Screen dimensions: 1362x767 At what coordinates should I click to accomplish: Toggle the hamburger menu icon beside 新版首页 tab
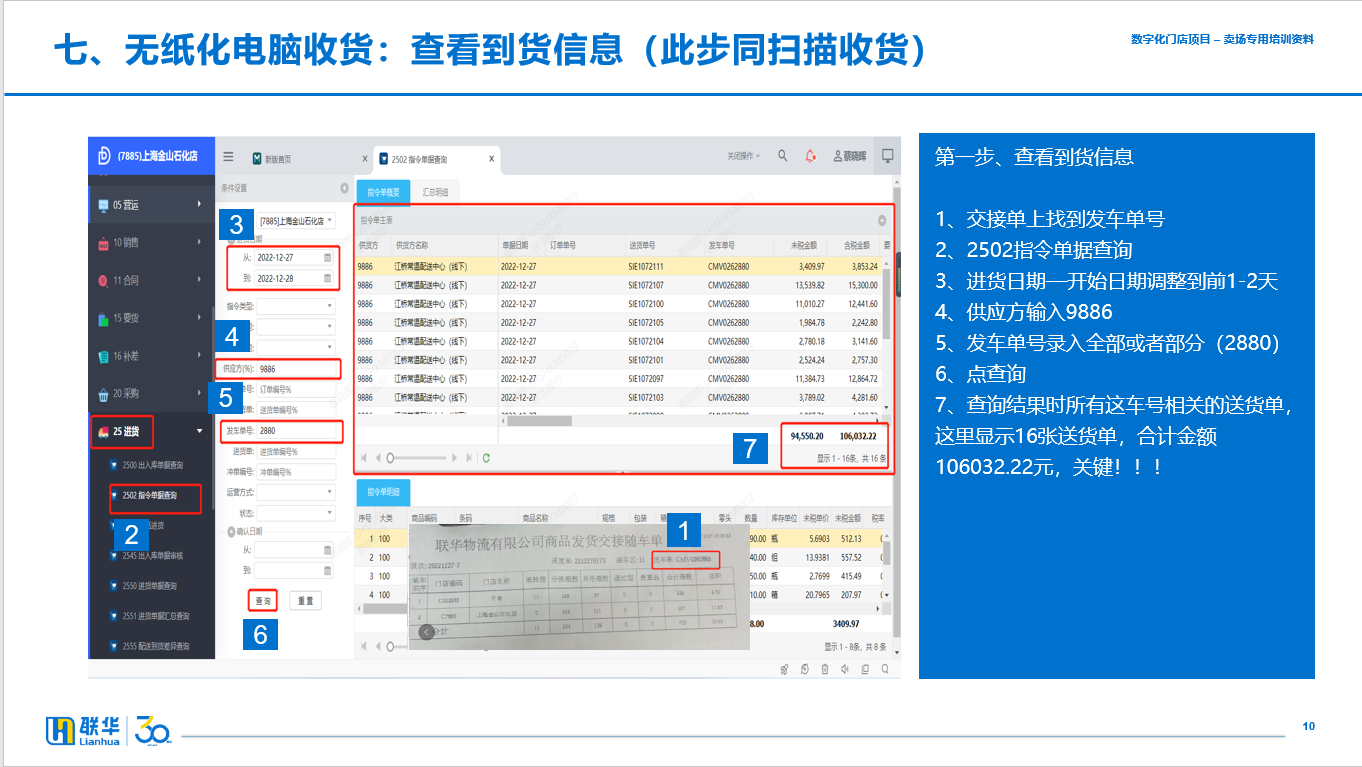pos(228,157)
